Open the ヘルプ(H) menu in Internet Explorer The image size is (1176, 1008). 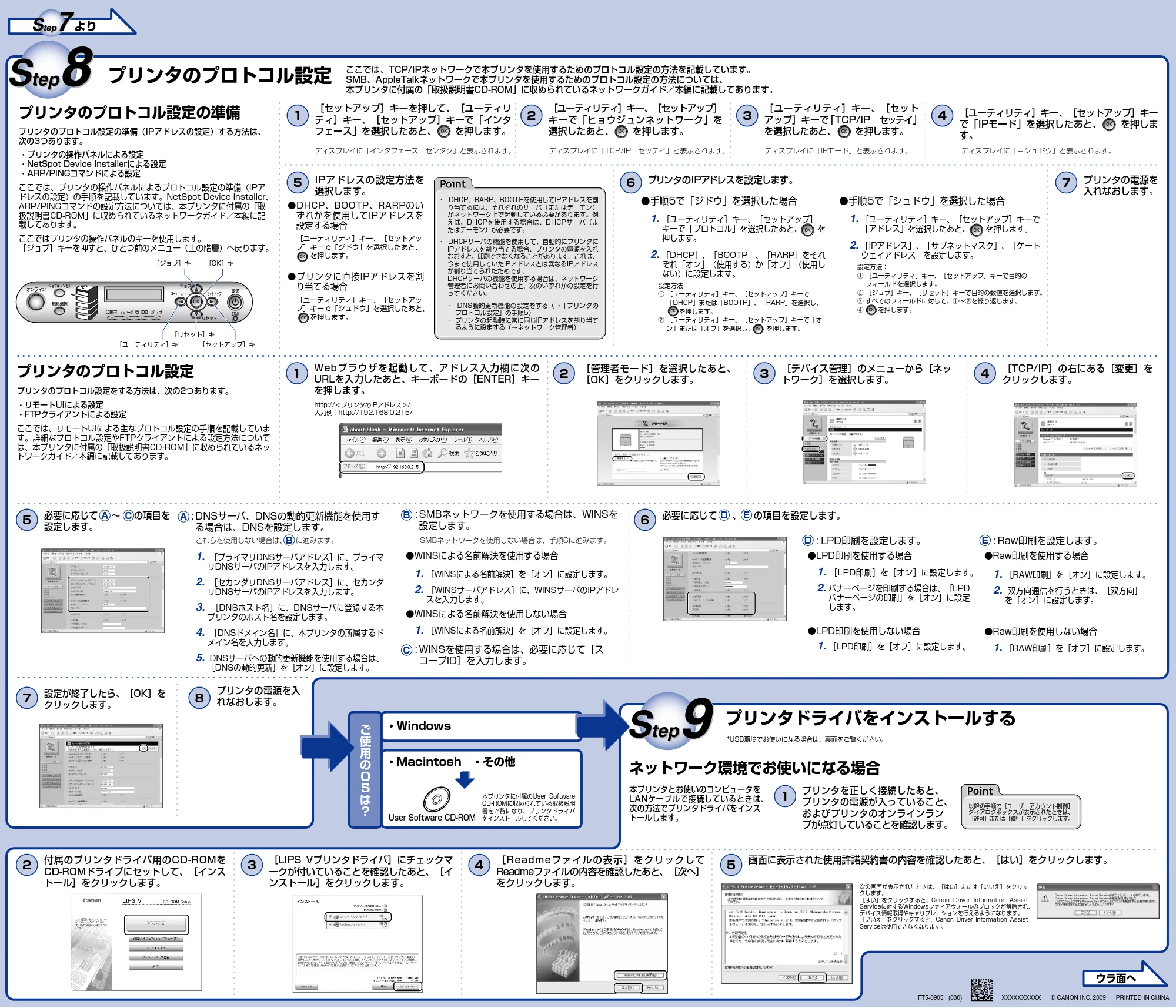[489, 440]
